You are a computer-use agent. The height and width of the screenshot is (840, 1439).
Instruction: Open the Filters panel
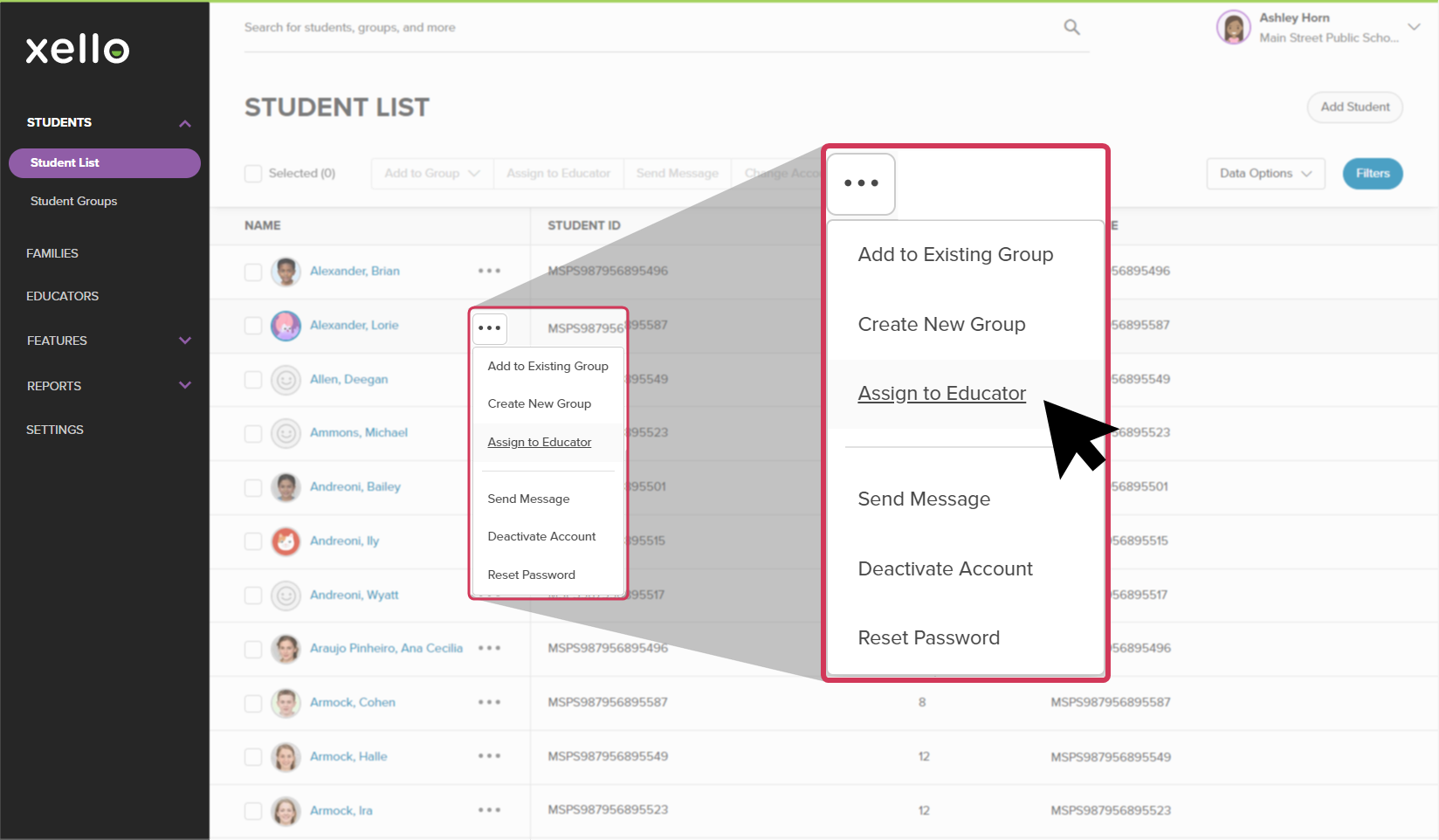click(1373, 174)
